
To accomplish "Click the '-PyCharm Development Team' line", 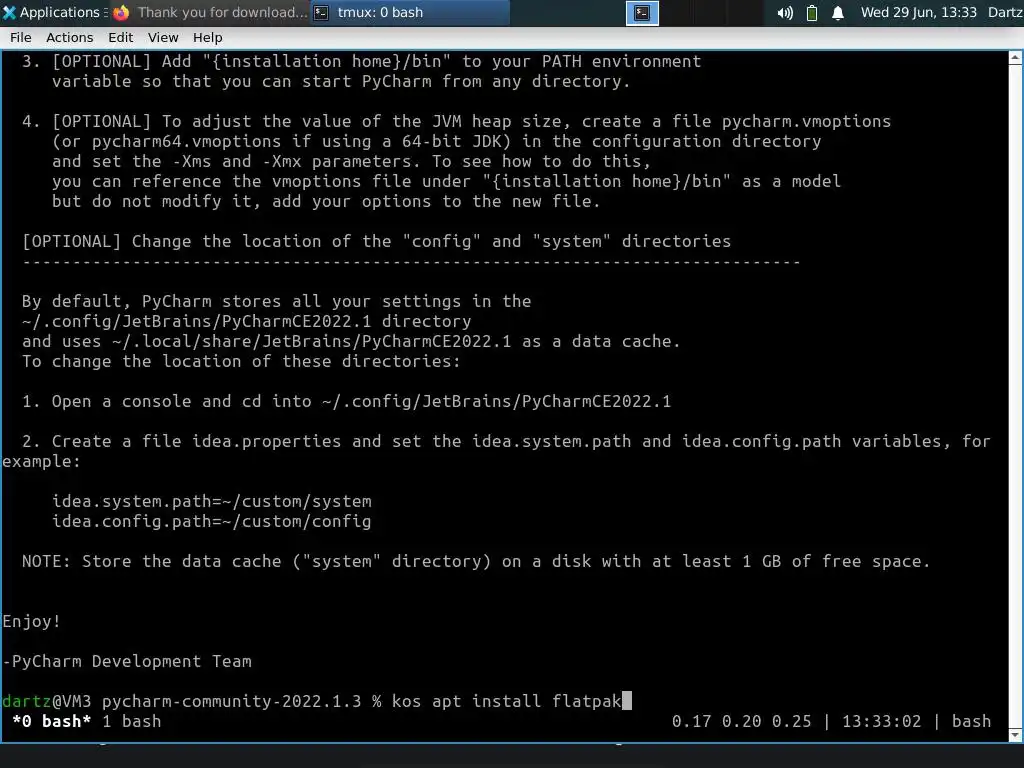I will tap(127, 661).
